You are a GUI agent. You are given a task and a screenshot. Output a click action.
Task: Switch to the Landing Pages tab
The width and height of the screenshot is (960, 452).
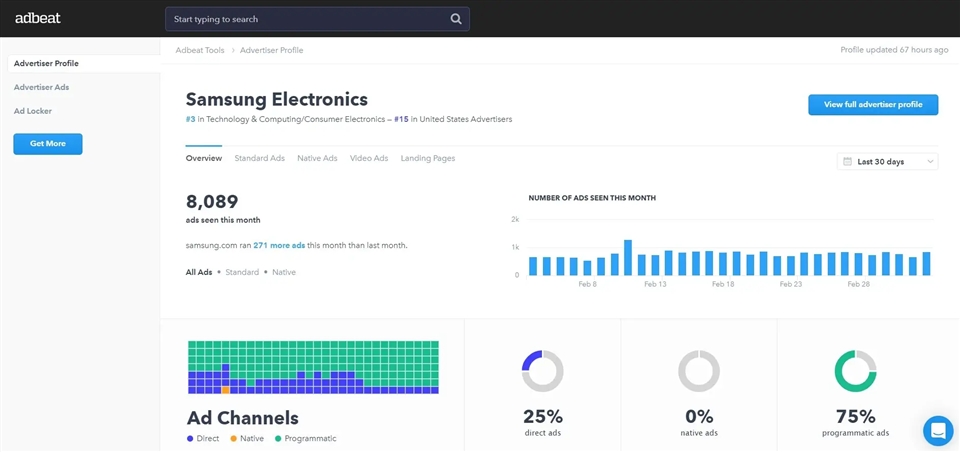coord(428,158)
